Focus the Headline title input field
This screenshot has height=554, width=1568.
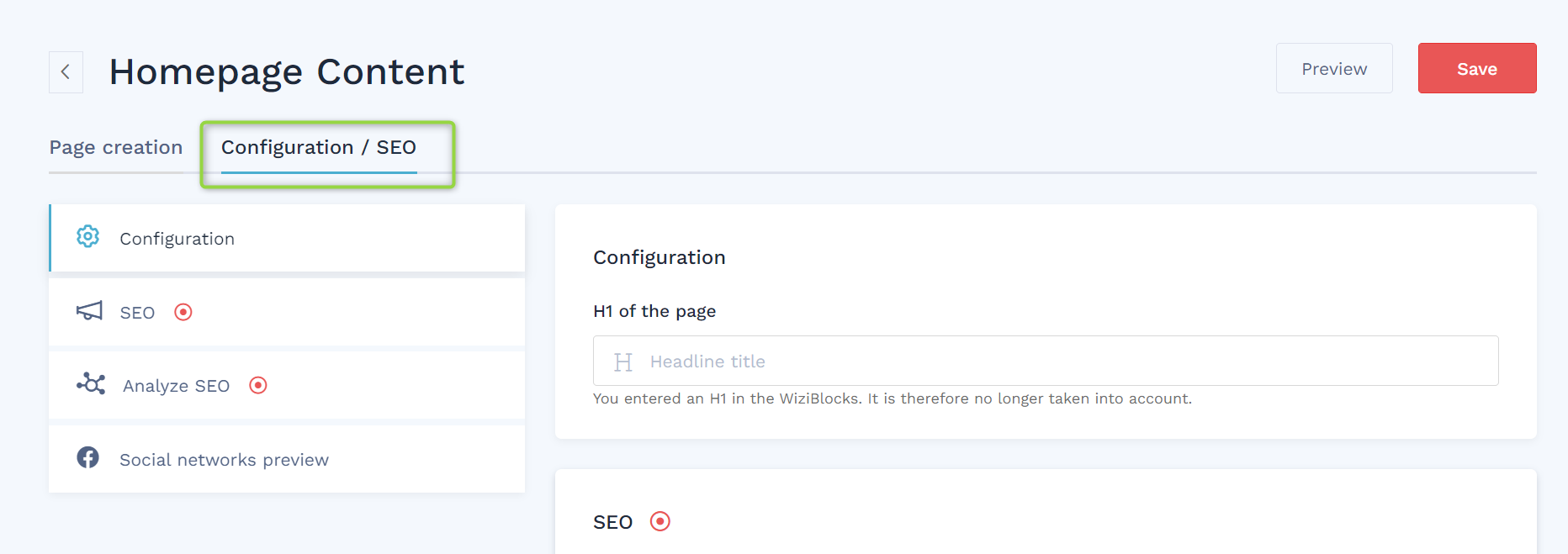[x=1046, y=361]
